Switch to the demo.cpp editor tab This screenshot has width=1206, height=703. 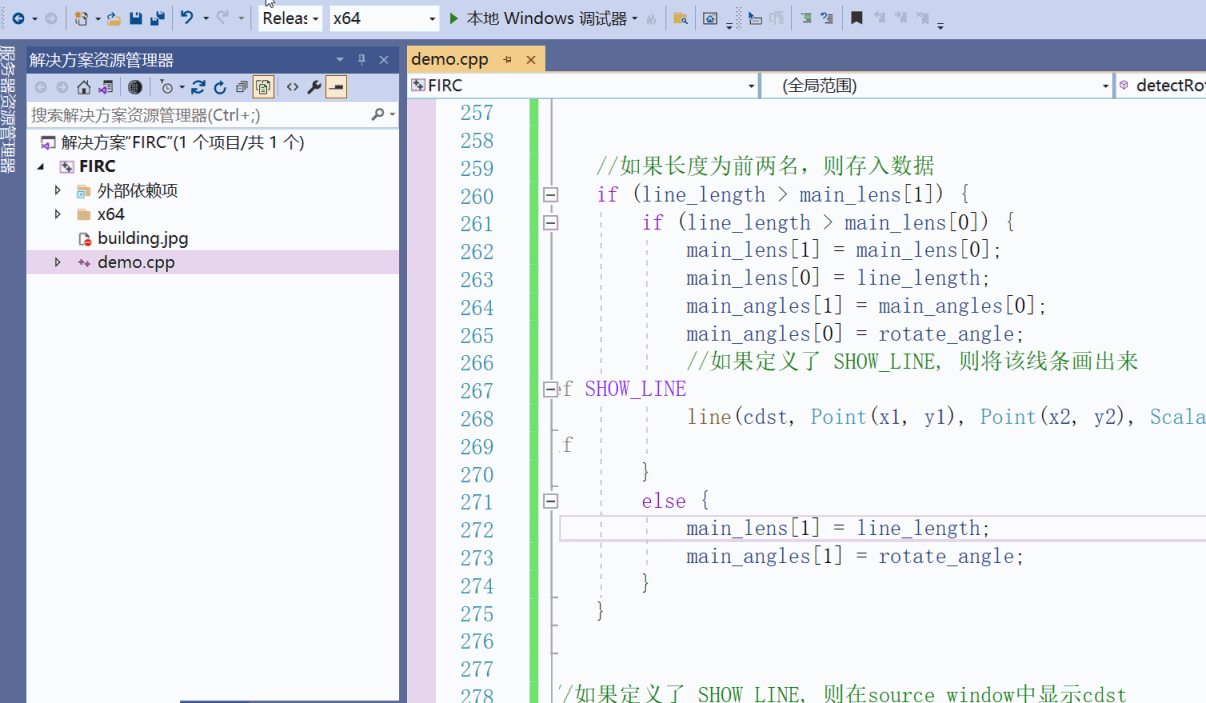450,59
